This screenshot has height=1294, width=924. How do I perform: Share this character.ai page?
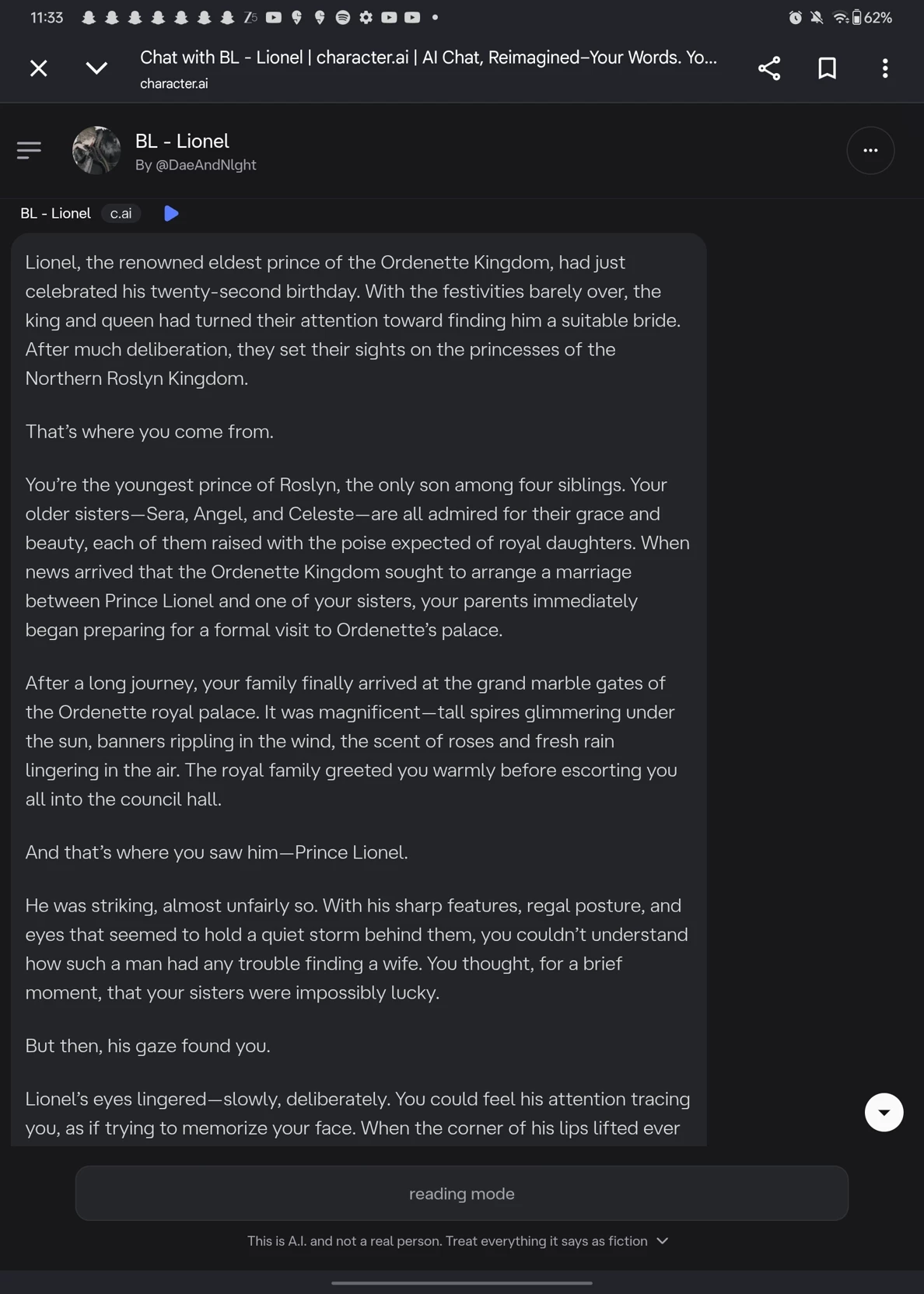coord(769,68)
